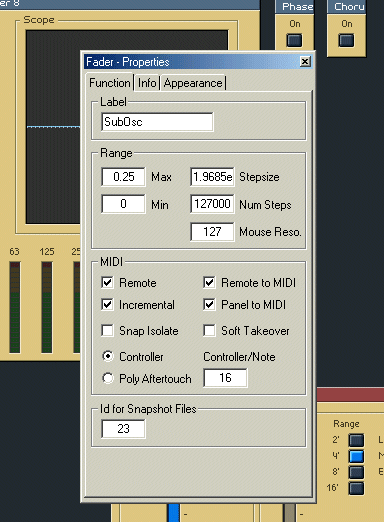This screenshot has width=384, height=522.
Task: Switch to the Info tab
Action: point(147,83)
